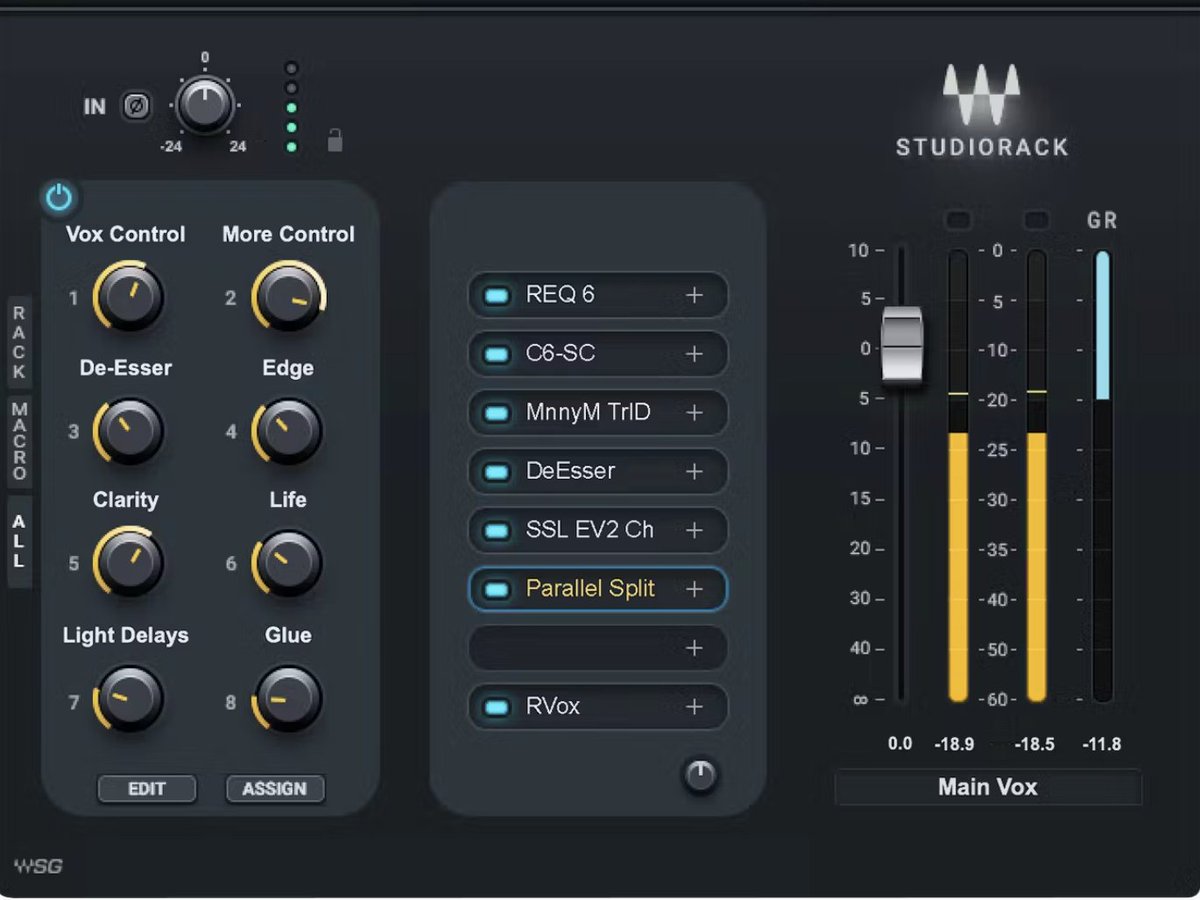This screenshot has height=900, width=1200.
Task: Bypass the REQ 6 plugin LED
Action: 496,295
